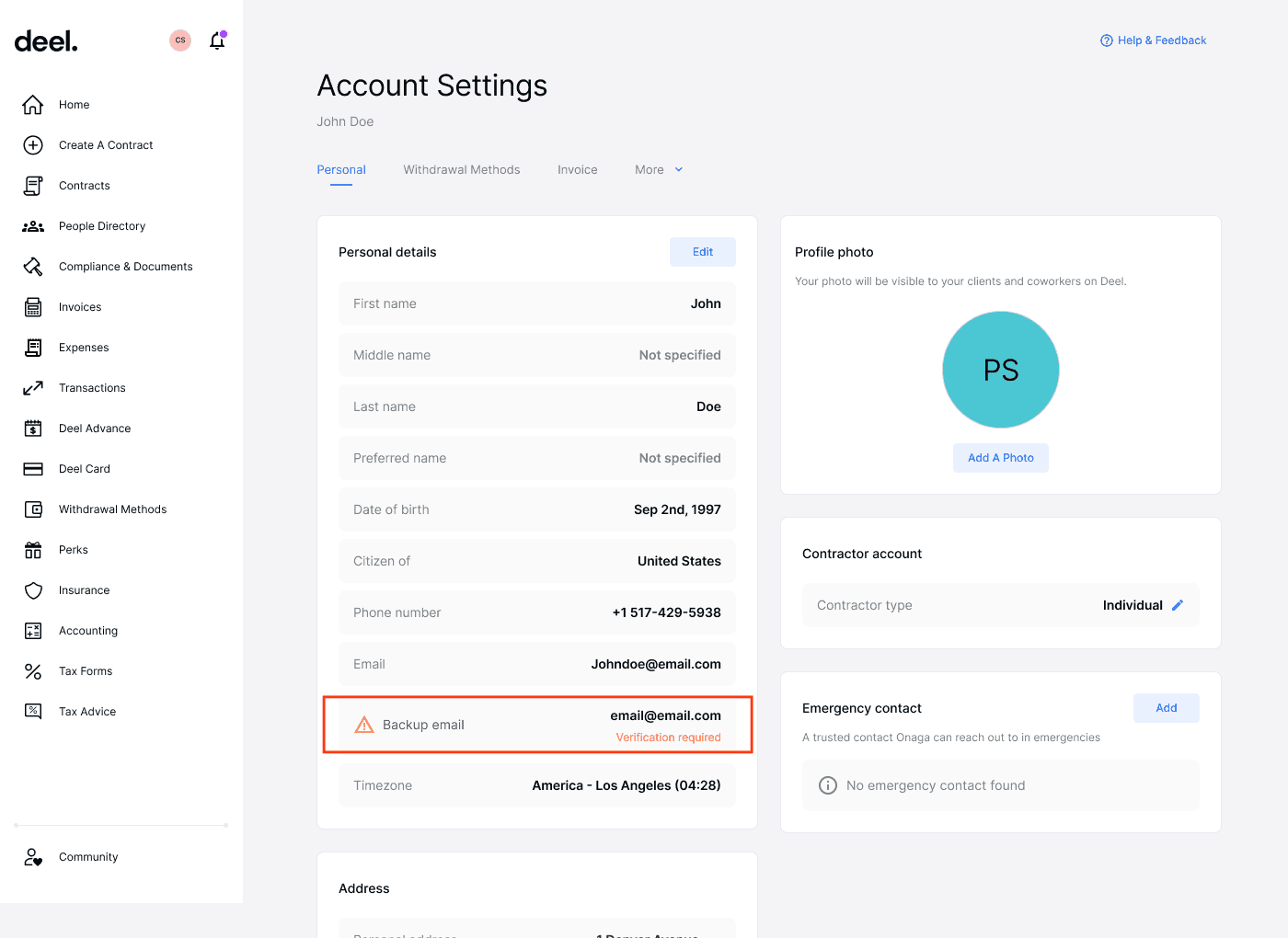Switch to the Withdrawal Methods tab
Image resolution: width=1288 pixels, height=938 pixels.
pyautogui.click(x=461, y=169)
